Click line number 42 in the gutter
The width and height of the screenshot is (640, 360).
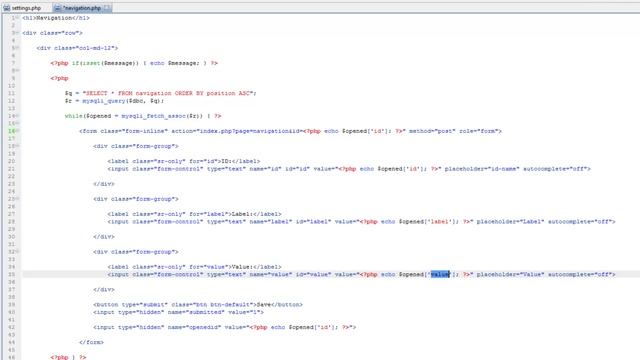(11, 327)
